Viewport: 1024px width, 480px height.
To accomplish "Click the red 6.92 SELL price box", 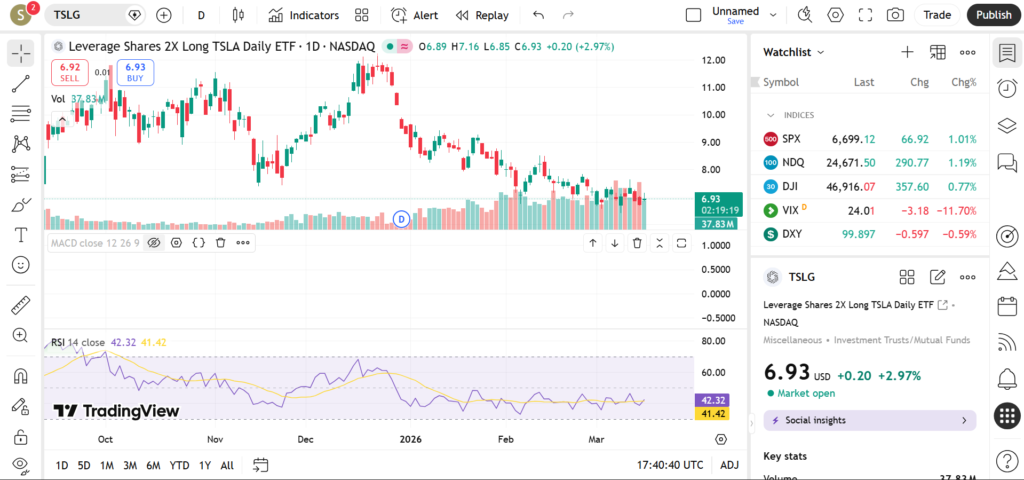I will (67, 71).
